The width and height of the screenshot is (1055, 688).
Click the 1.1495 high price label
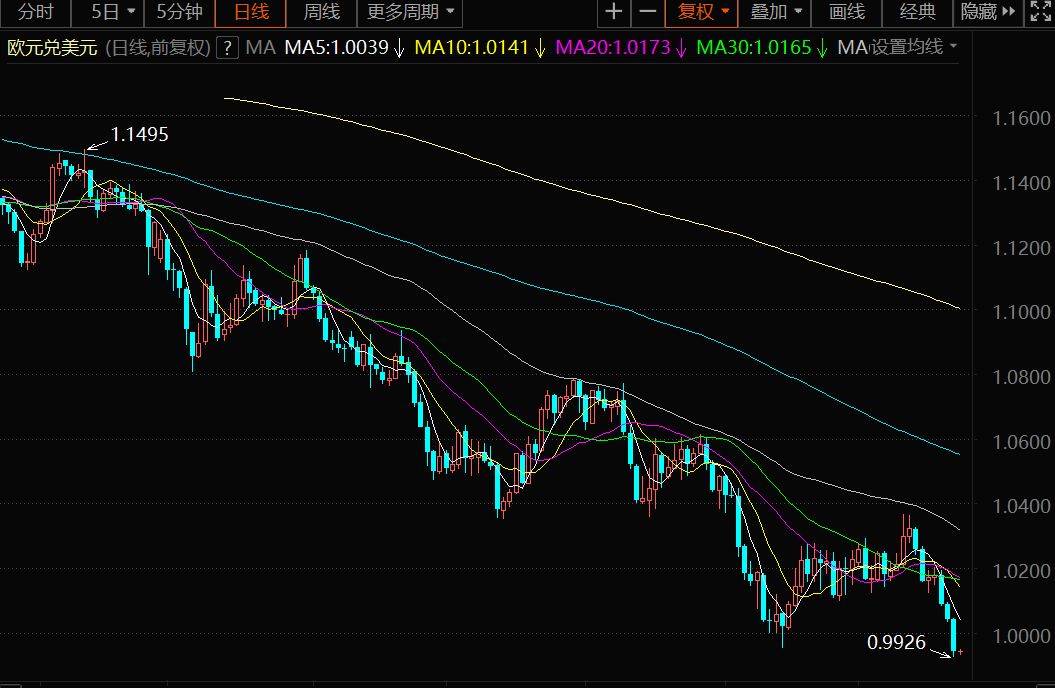(x=139, y=135)
